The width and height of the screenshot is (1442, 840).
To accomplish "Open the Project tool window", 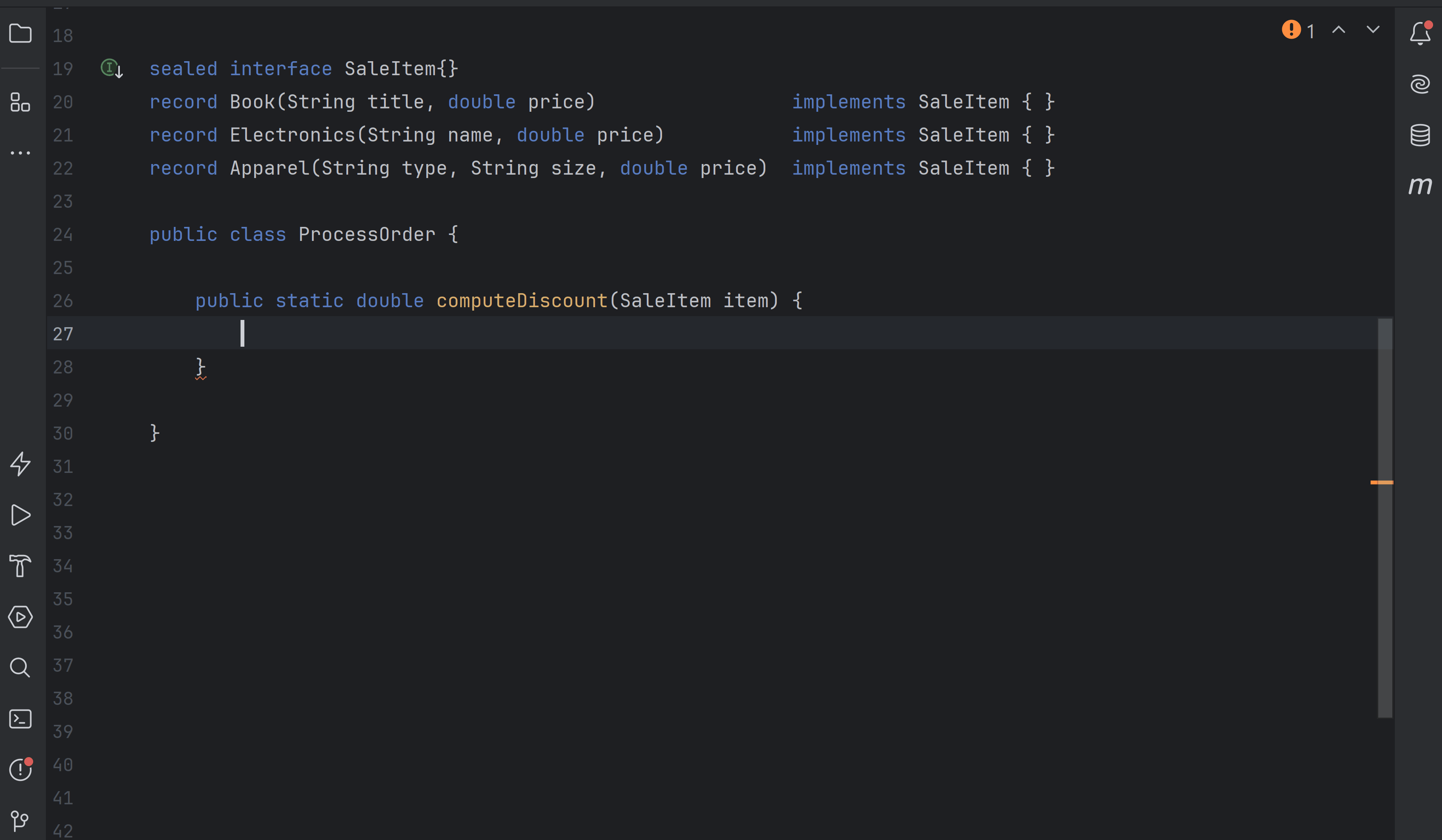I will (x=20, y=34).
